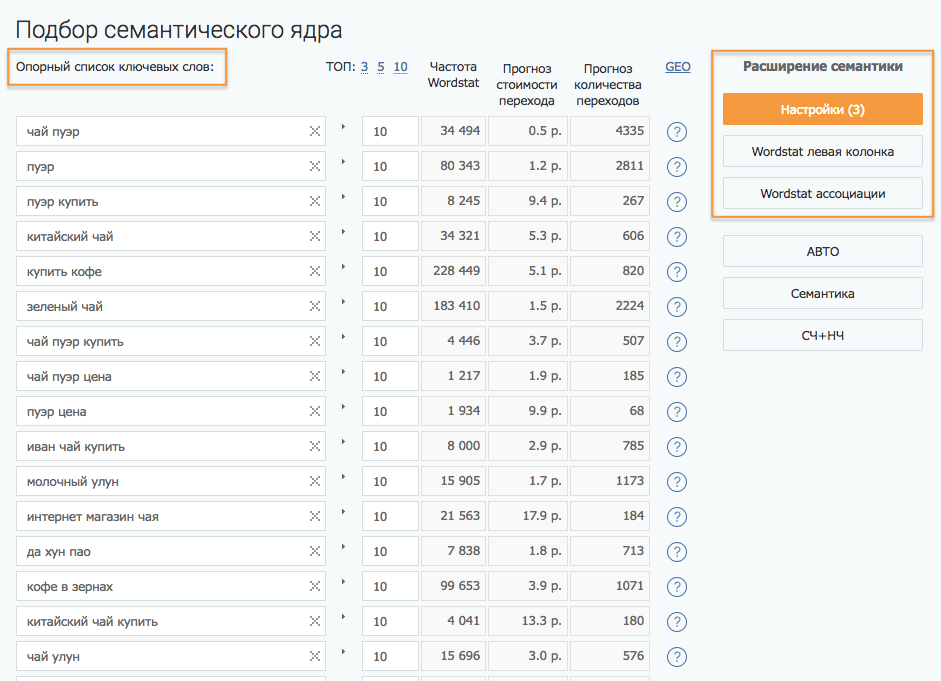Remove the 'чай пуэр' keyword with X icon
941x681 pixels.
click(x=314, y=132)
